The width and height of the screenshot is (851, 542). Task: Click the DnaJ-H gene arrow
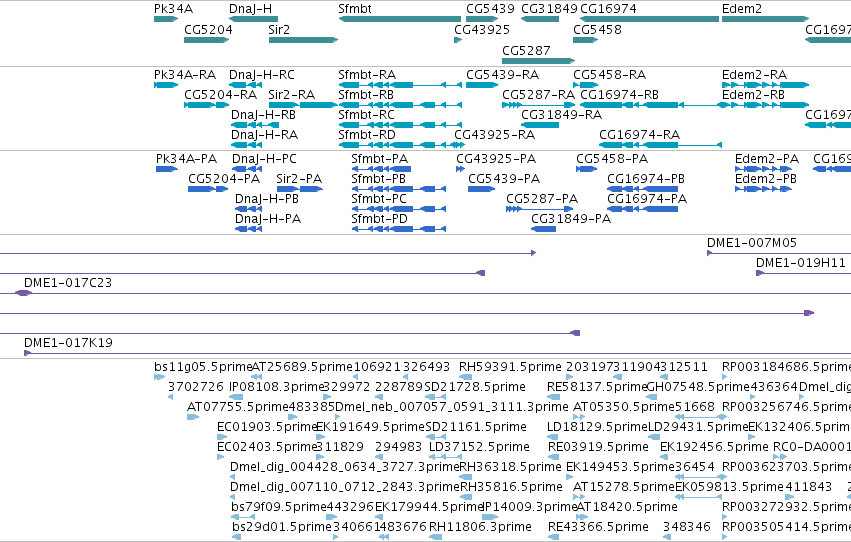click(x=253, y=19)
